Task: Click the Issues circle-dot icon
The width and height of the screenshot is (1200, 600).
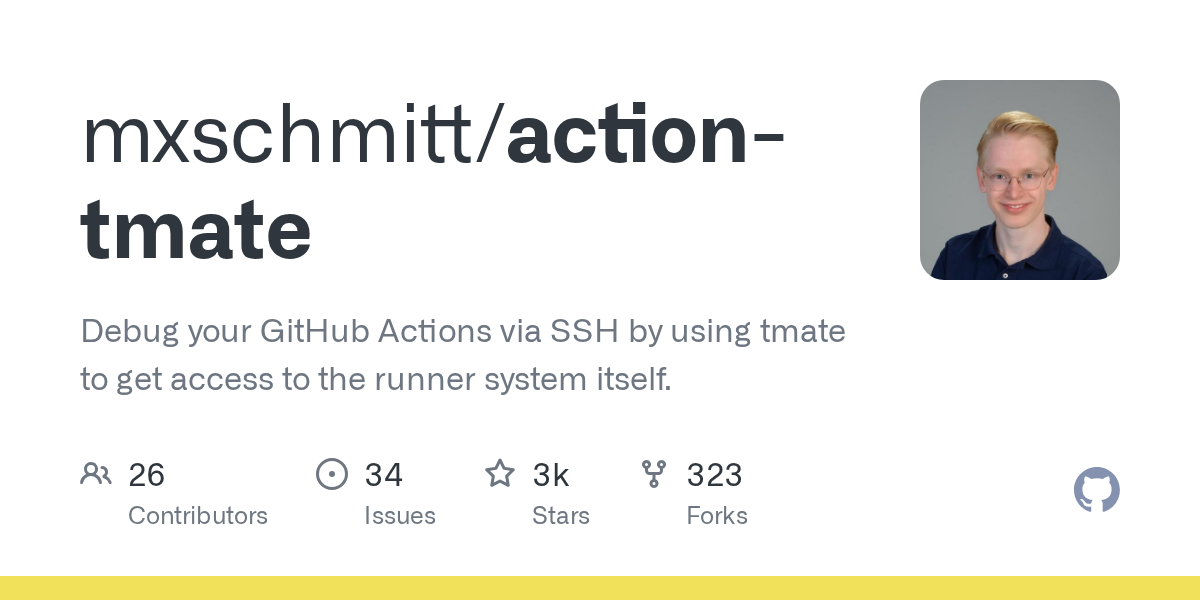Action: click(x=332, y=474)
